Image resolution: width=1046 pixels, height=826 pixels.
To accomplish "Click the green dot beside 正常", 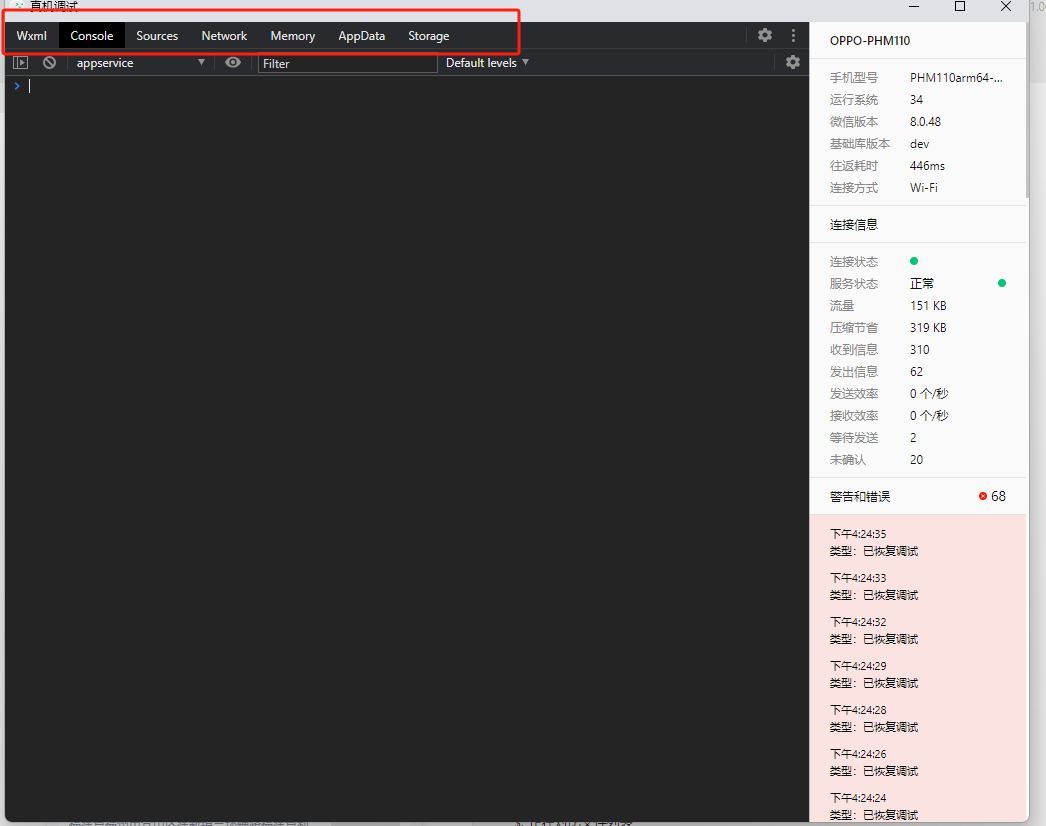I will (1001, 283).
